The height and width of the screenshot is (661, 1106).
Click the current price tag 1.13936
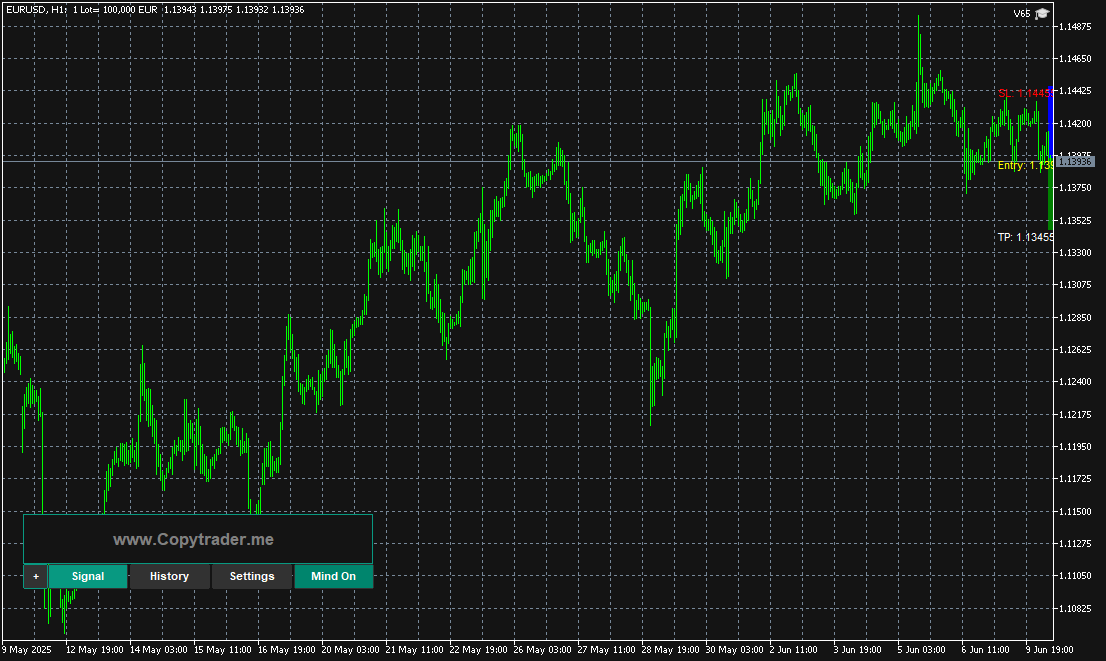point(1075,162)
